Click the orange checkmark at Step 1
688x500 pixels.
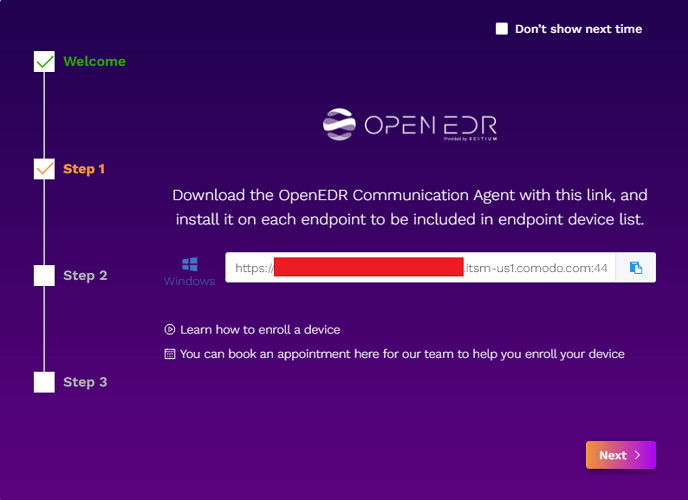tap(44, 169)
